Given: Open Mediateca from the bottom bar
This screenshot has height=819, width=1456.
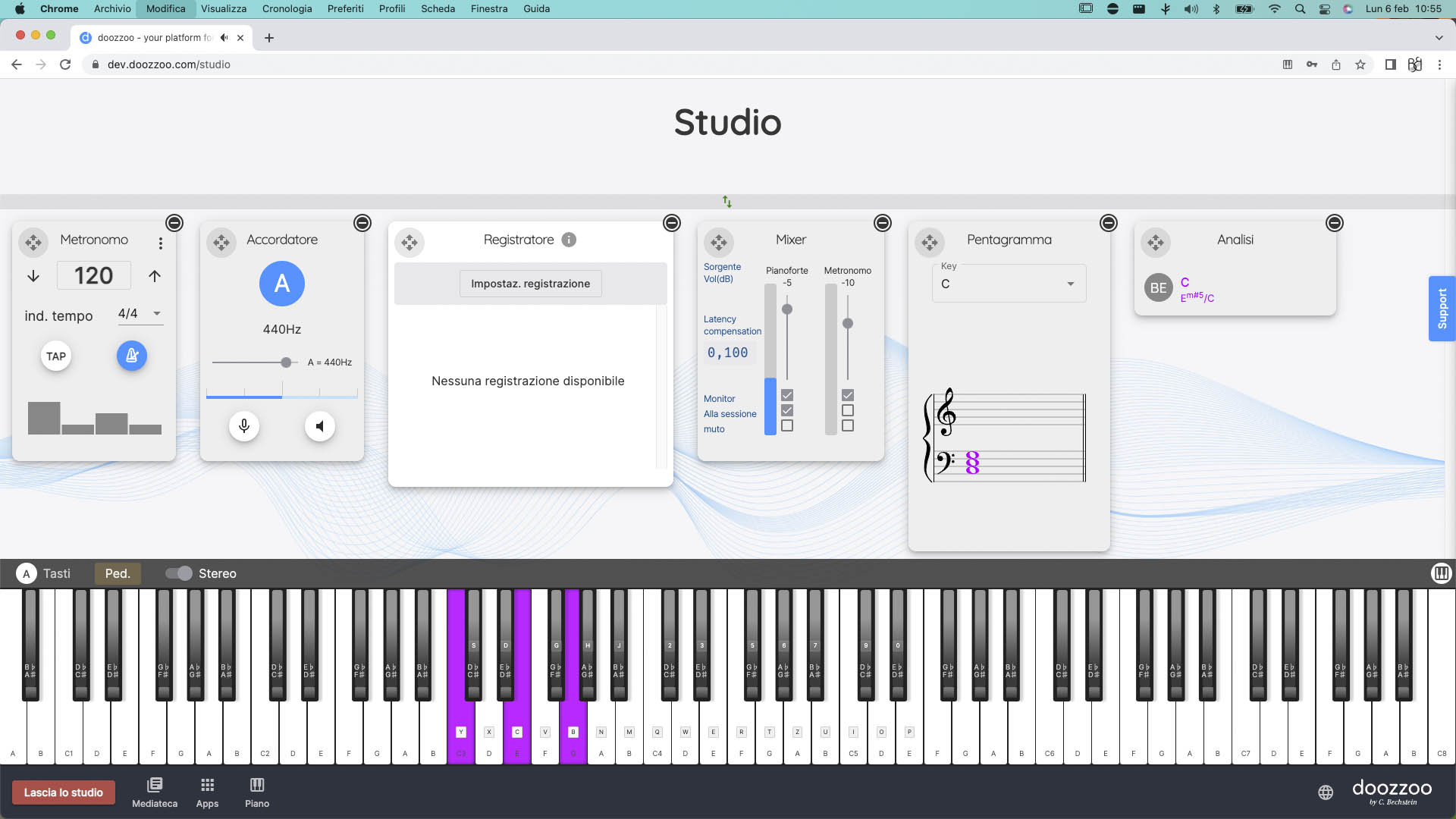Looking at the screenshot, I should 155,792.
